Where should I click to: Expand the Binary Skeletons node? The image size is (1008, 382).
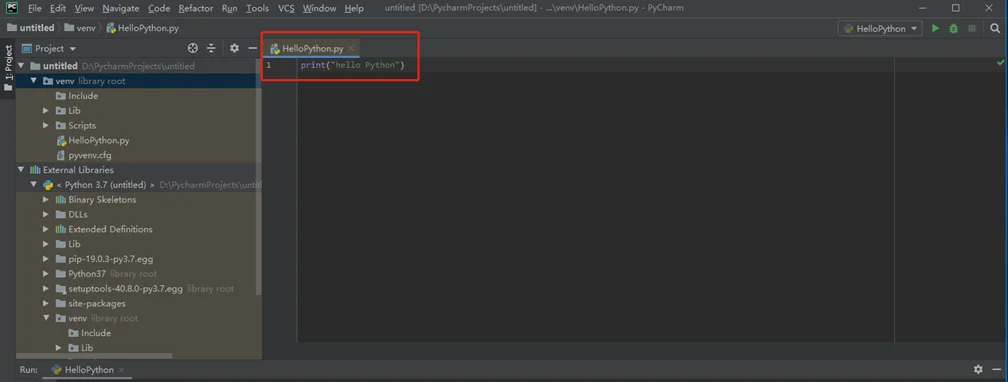tap(46, 199)
